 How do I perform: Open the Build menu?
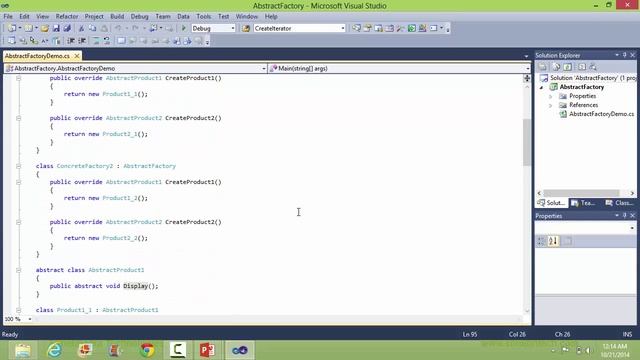pos(117,17)
